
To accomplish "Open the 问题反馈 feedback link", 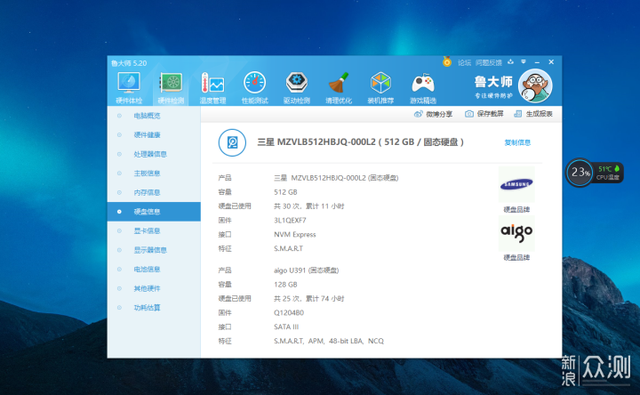I will pyautogui.click(x=489, y=62).
